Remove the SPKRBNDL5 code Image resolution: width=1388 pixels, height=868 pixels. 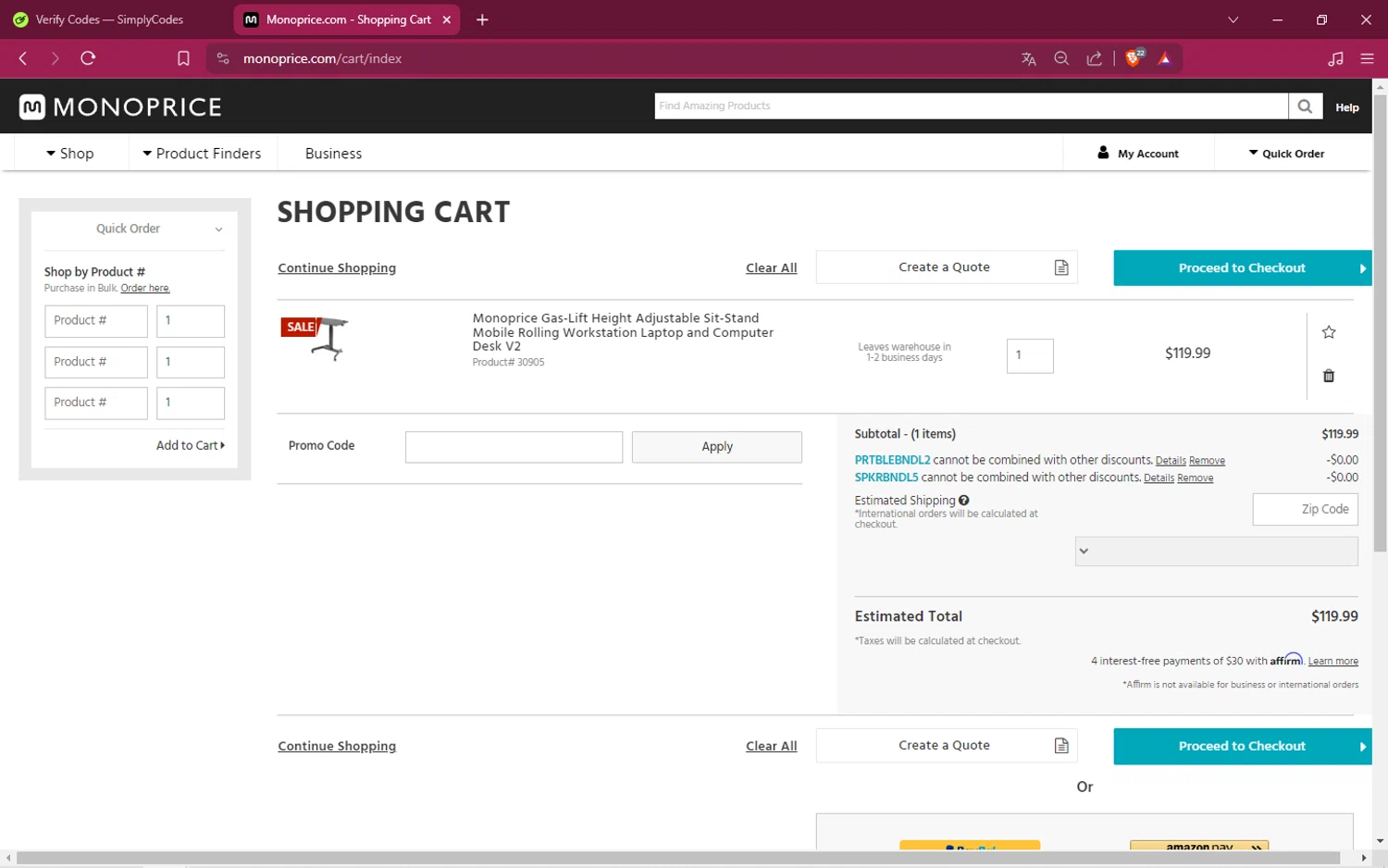(1195, 478)
